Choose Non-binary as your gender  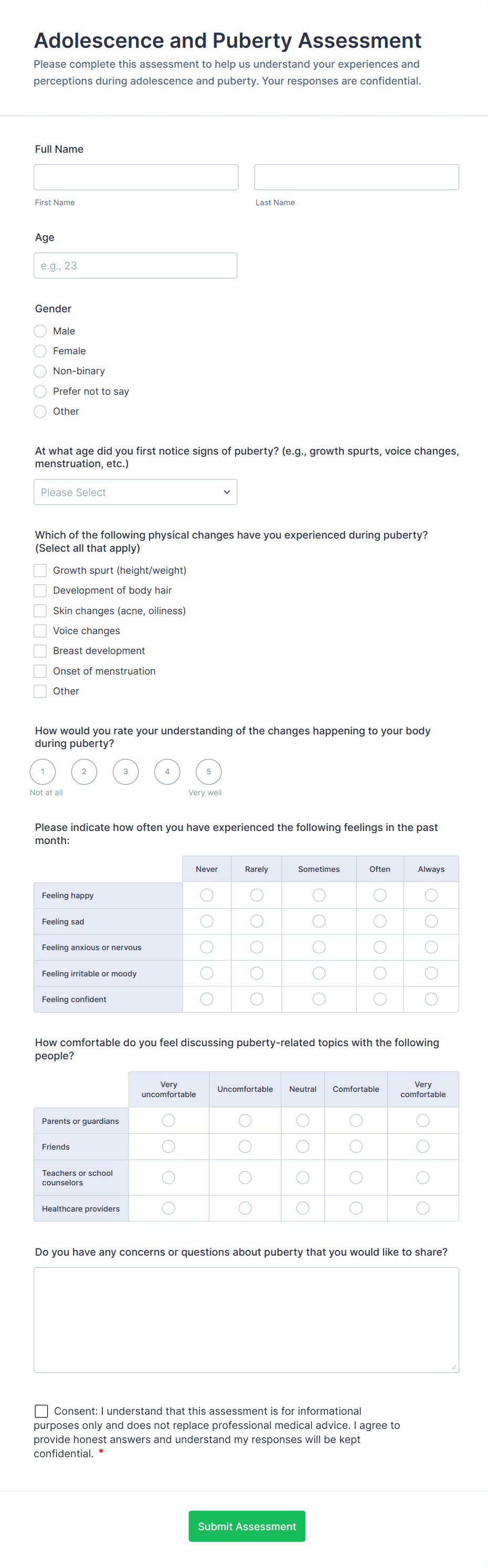click(39, 371)
